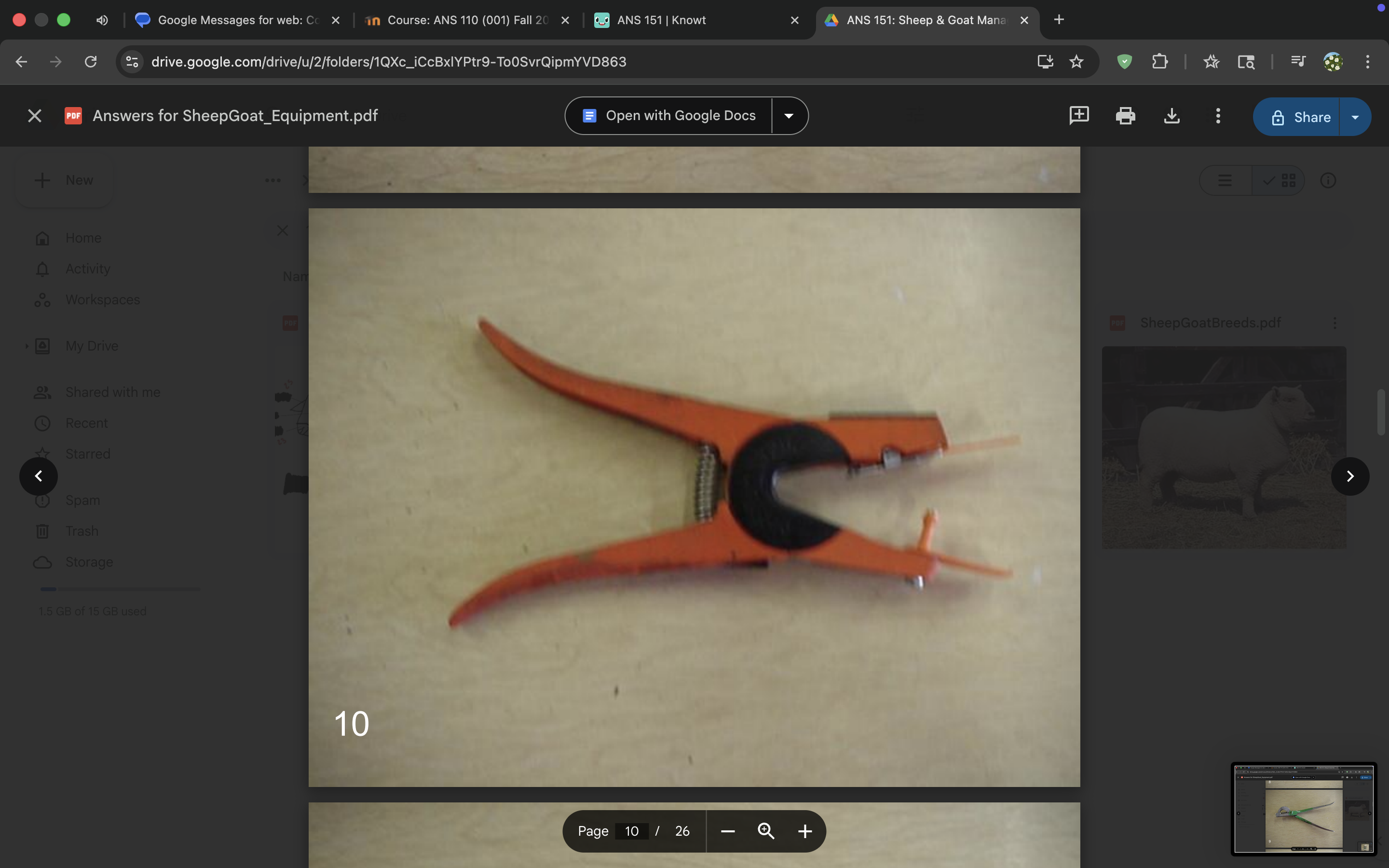Go to the next file preview
The width and height of the screenshot is (1389, 868).
coord(1350,476)
